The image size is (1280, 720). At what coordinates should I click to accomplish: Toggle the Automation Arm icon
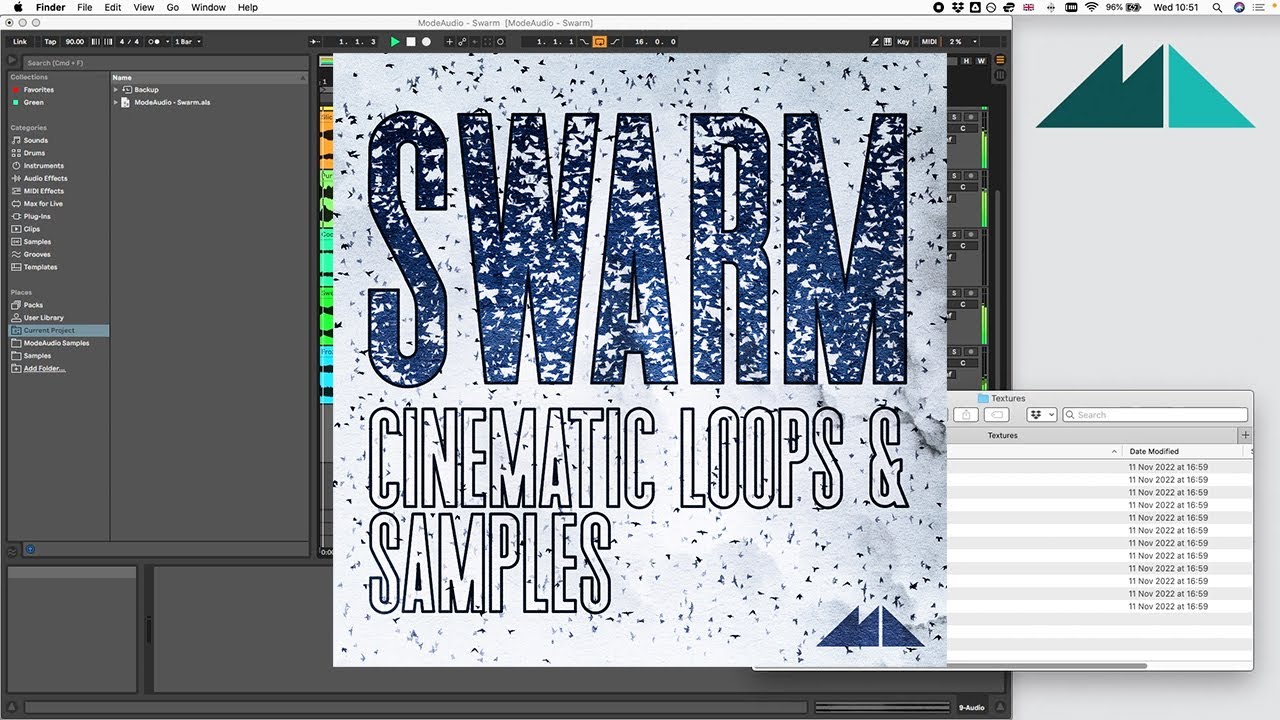[462, 42]
